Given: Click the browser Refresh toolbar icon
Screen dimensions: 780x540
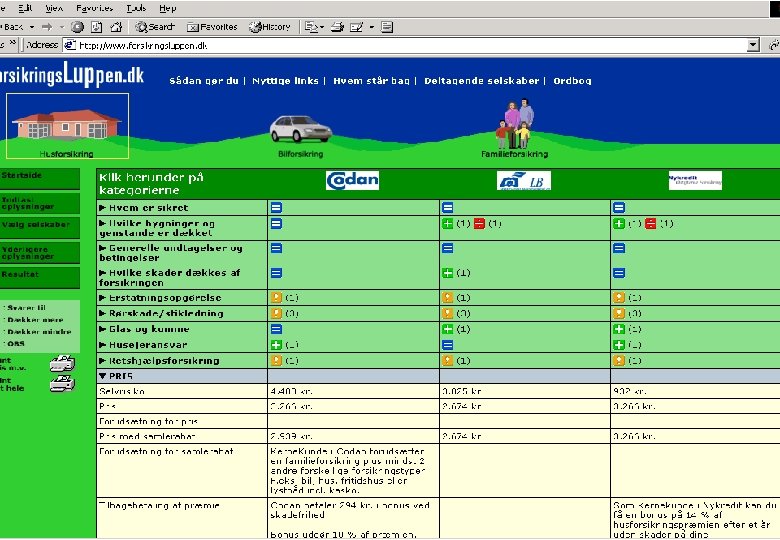Looking at the screenshot, I should pyautogui.click(x=97, y=27).
